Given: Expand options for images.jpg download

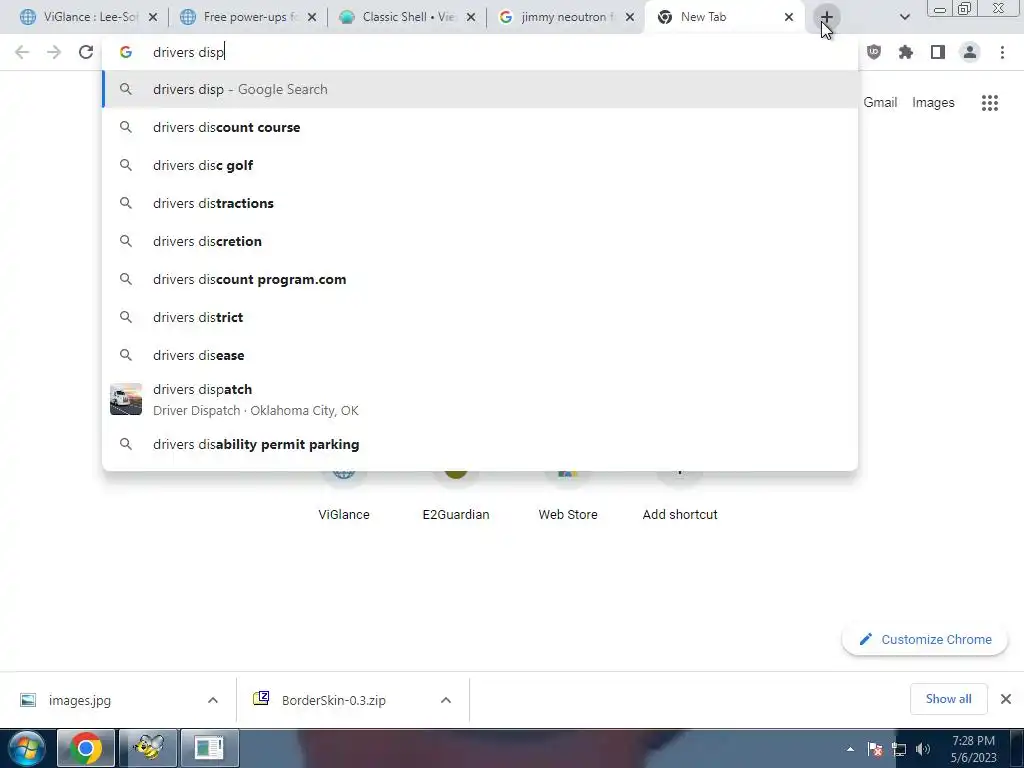Looking at the screenshot, I should (x=213, y=700).
